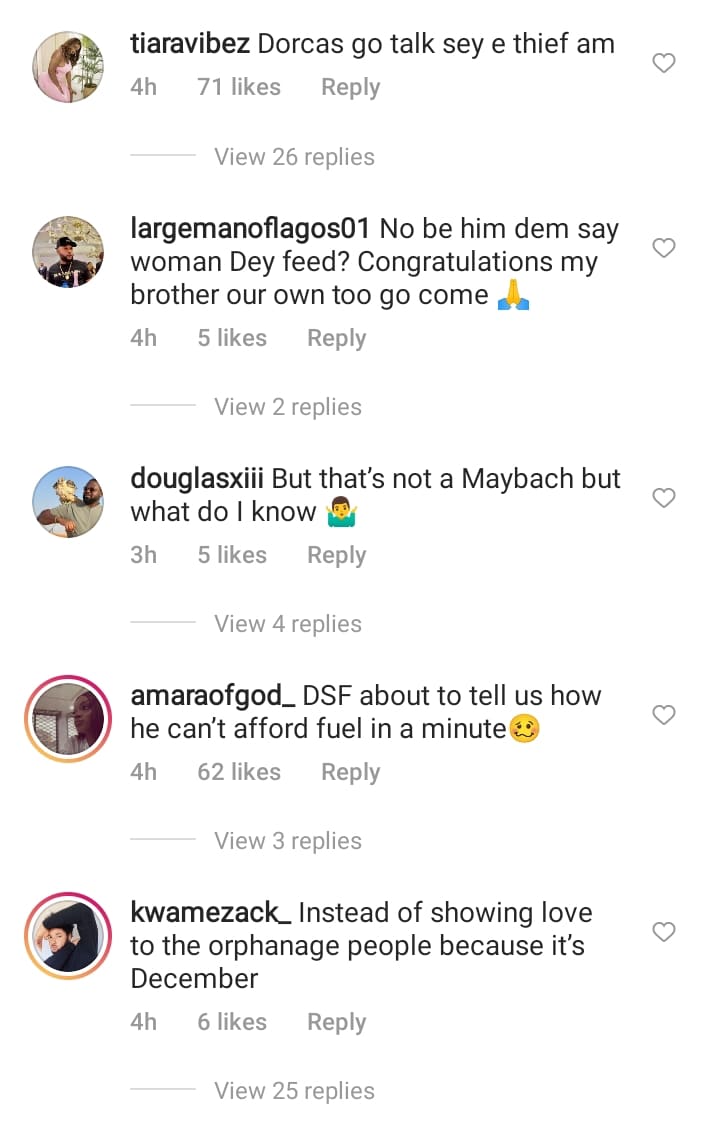This screenshot has height=1124, width=719.
Task: Expand View 26 replies under tiaravibez
Action: (294, 157)
